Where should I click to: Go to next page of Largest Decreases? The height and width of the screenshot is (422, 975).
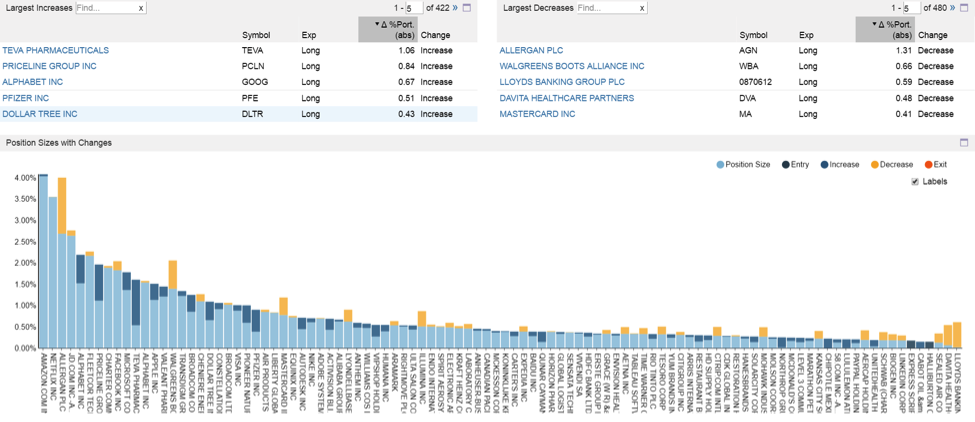(953, 8)
